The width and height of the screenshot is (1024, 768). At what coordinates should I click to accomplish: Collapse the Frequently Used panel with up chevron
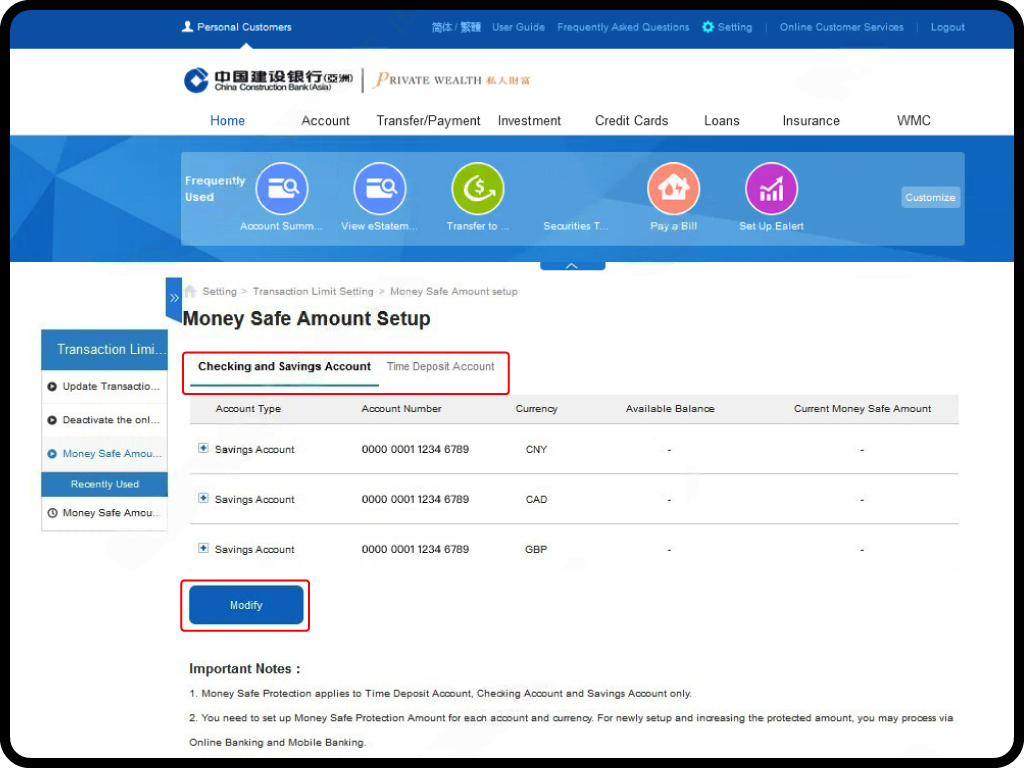click(572, 266)
